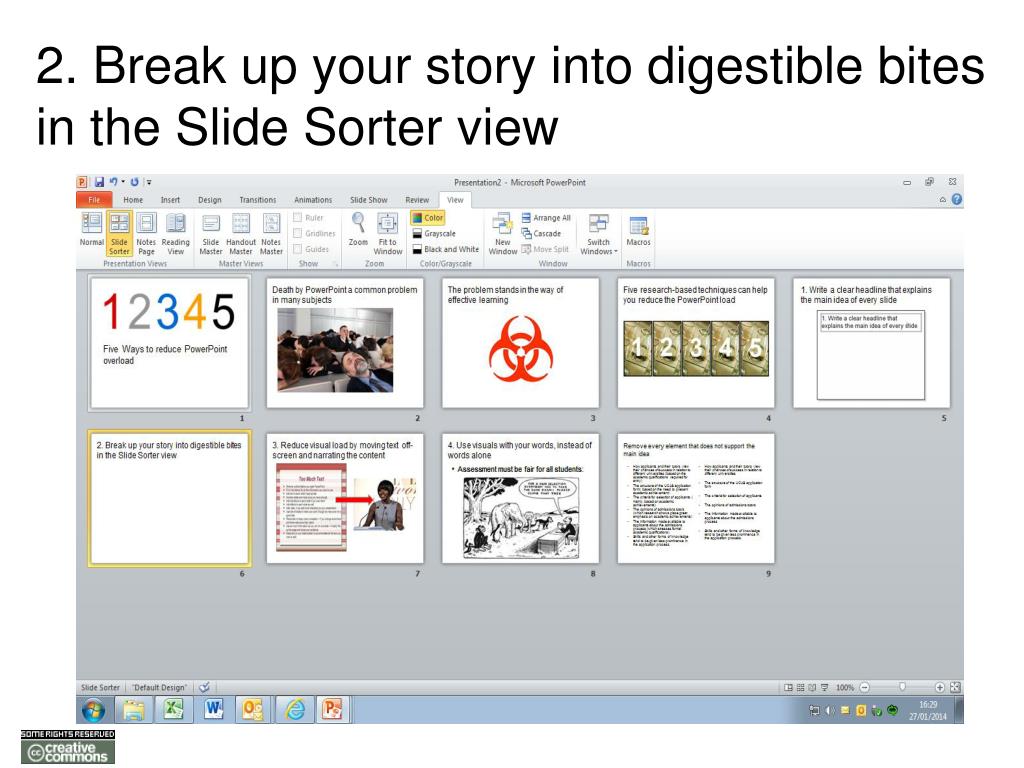Start Slide Show from status bar icon
The width and height of the screenshot is (1024, 768).
click(x=825, y=687)
